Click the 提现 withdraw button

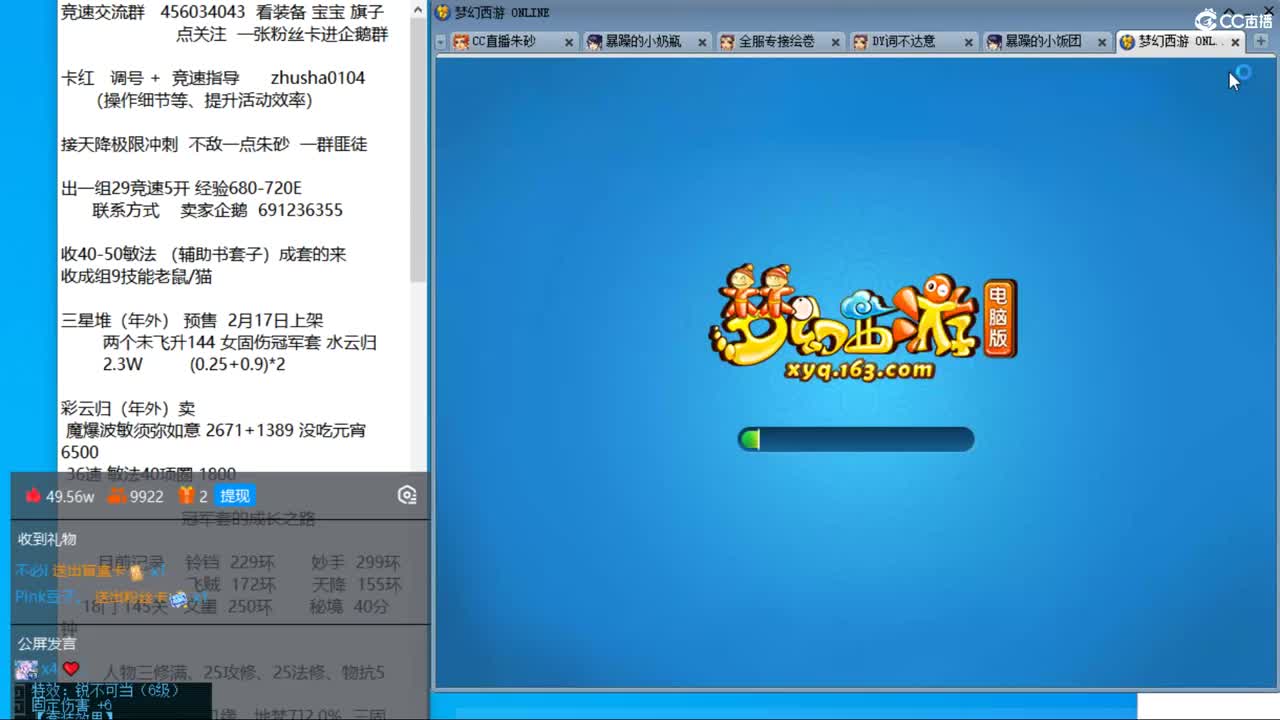(x=235, y=496)
